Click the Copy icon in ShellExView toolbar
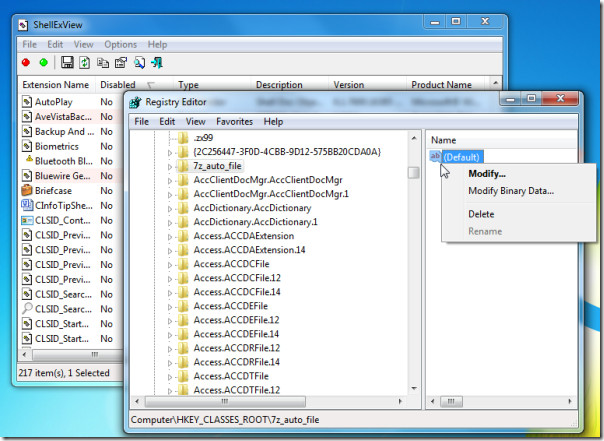 pos(102,62)
